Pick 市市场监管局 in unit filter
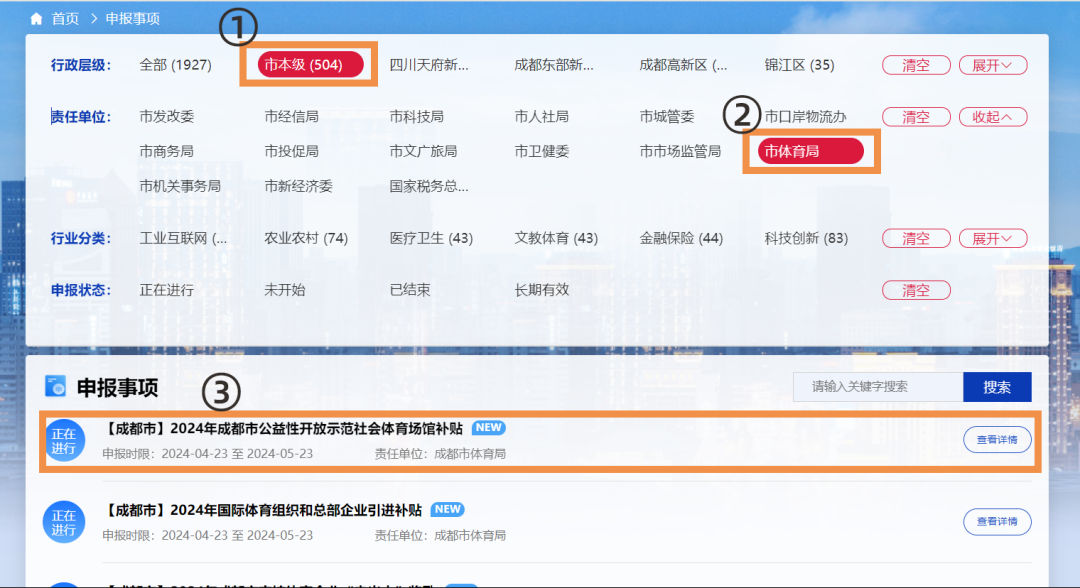The image size is (1080, 588). point(680,151)
